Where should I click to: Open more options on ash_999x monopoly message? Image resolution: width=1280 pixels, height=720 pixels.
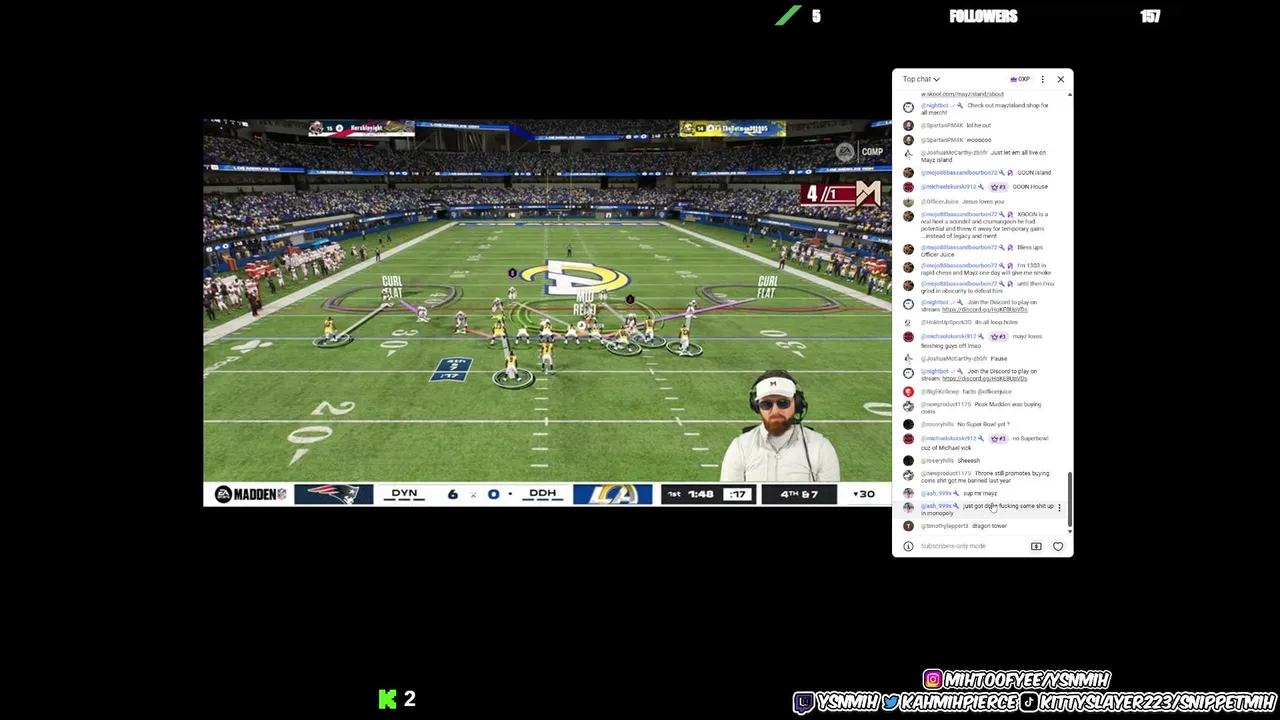1059,508
